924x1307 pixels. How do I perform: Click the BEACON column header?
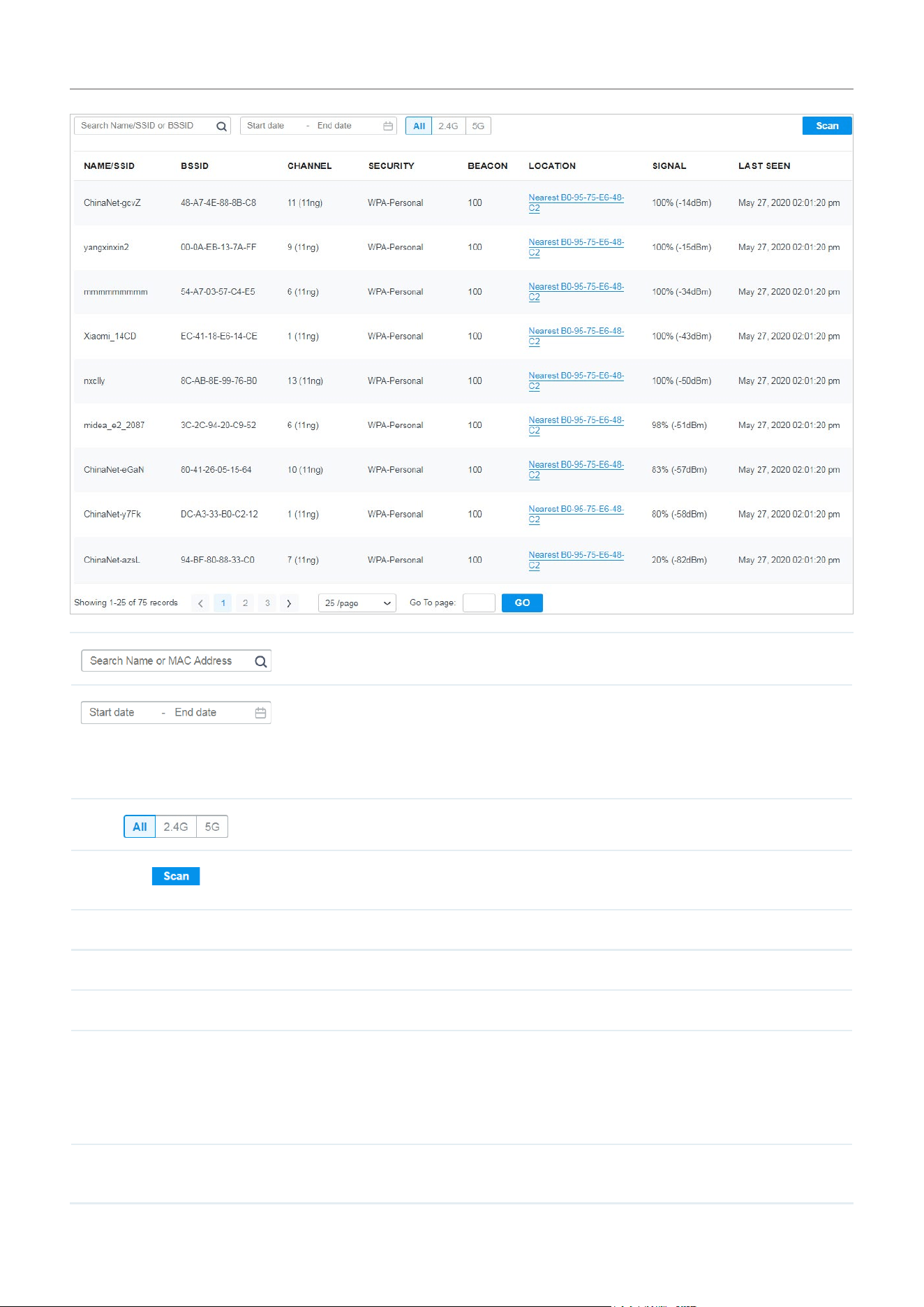[x=487, y=166]
